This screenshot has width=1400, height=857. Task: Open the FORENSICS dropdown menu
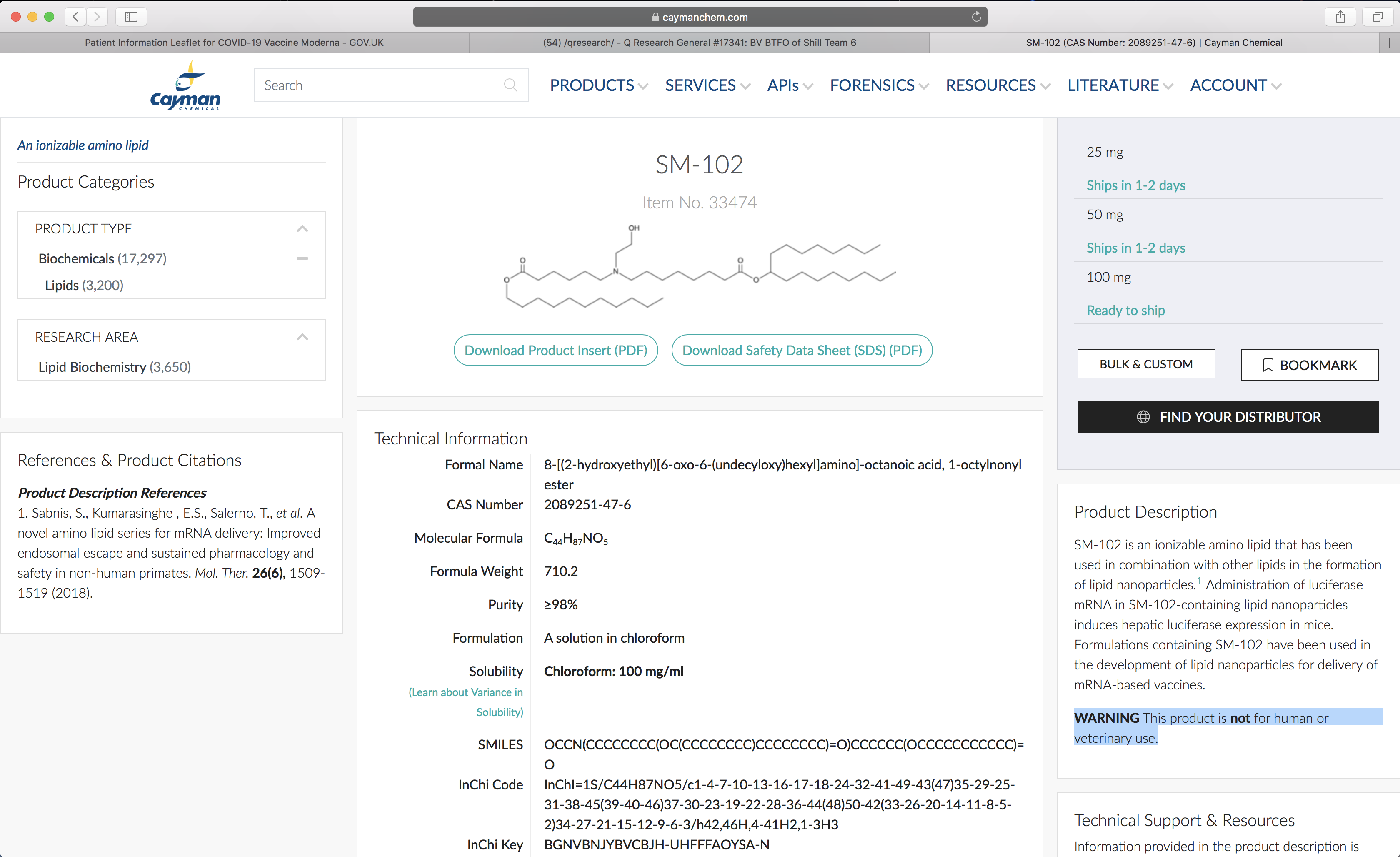click(879, 85)
